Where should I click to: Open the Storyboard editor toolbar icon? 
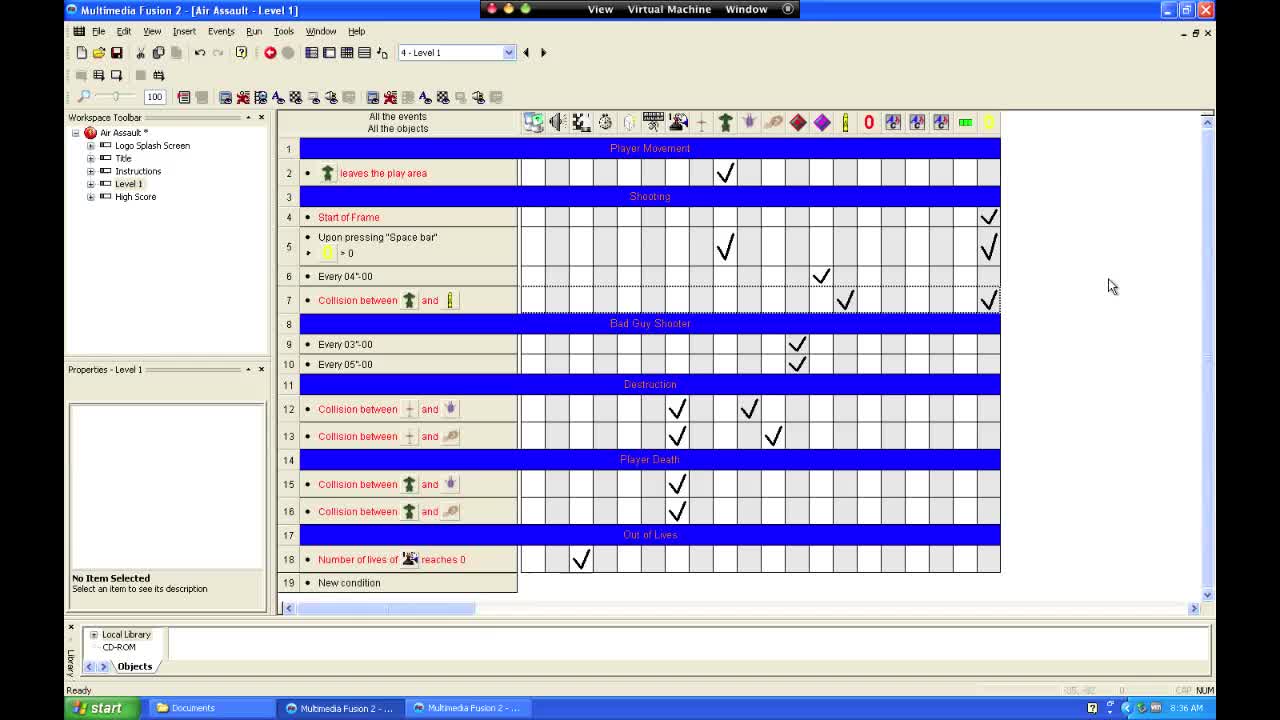tap(312, 53)
